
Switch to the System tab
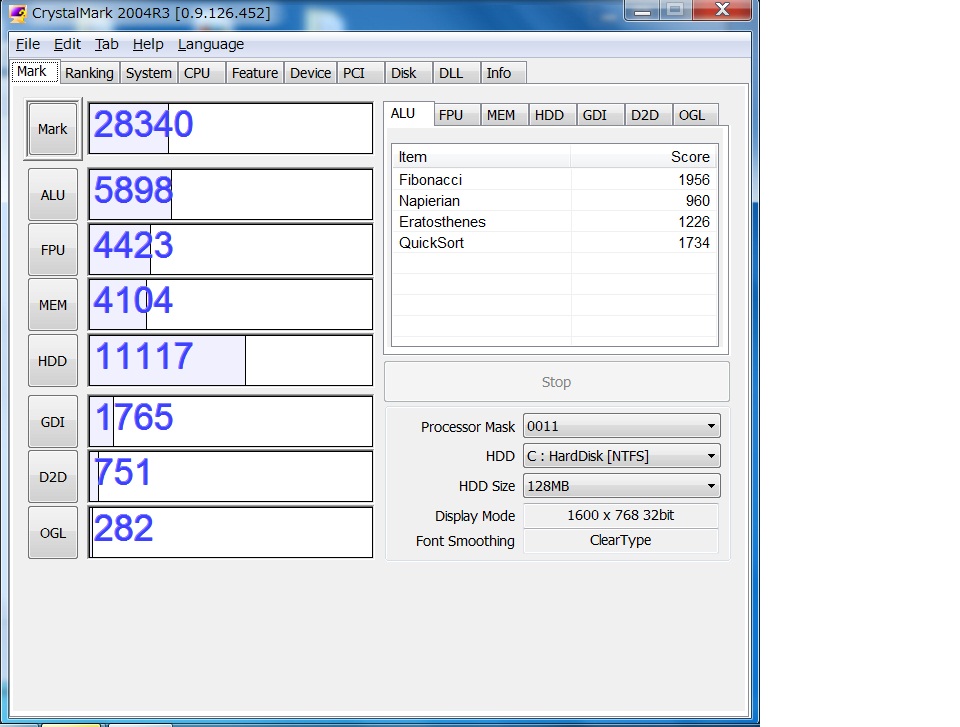(148, 73)
